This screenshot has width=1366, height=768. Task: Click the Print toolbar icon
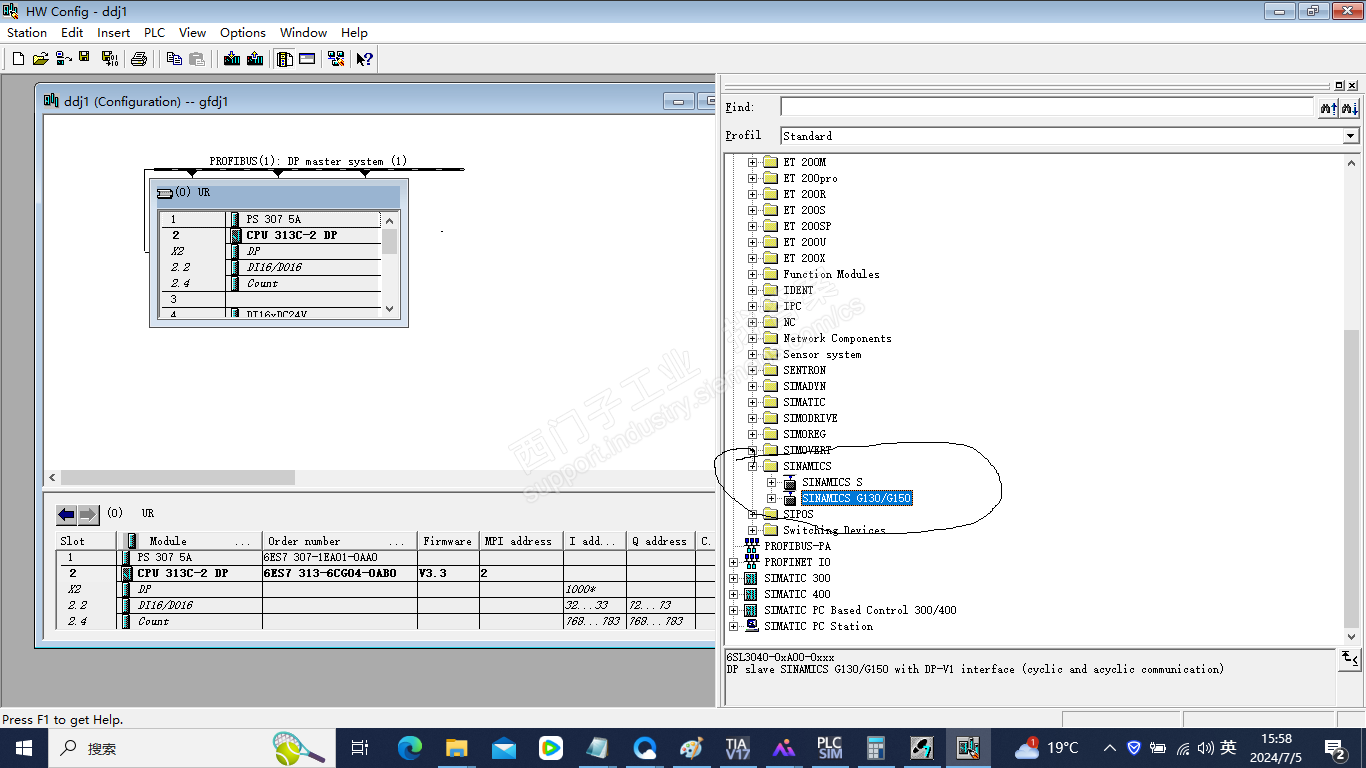click(139, 59)
